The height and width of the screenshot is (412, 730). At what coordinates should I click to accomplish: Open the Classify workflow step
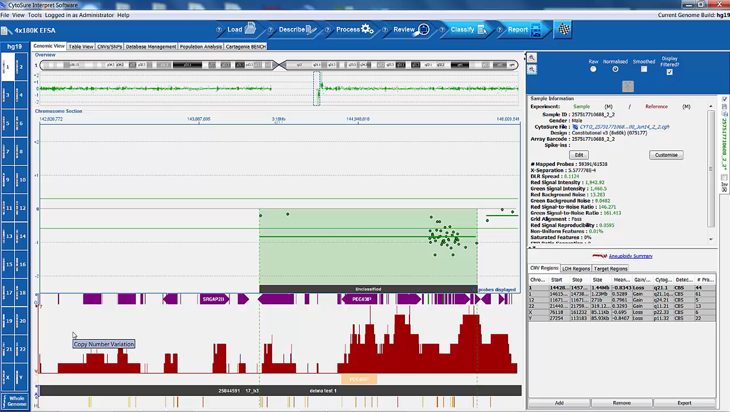468,29
